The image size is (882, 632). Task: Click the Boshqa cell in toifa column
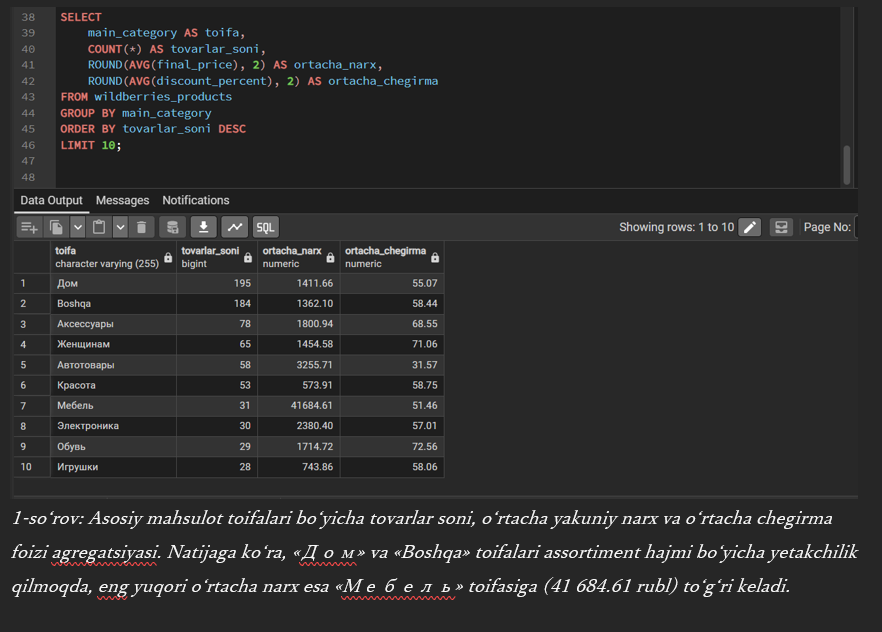[x=113, y=304]
